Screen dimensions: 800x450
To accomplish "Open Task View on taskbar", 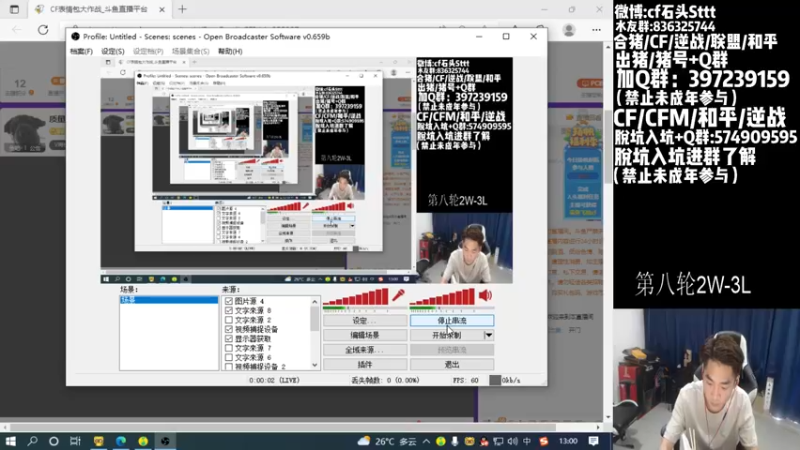I will pyautogui.click(x=76, y=441).
